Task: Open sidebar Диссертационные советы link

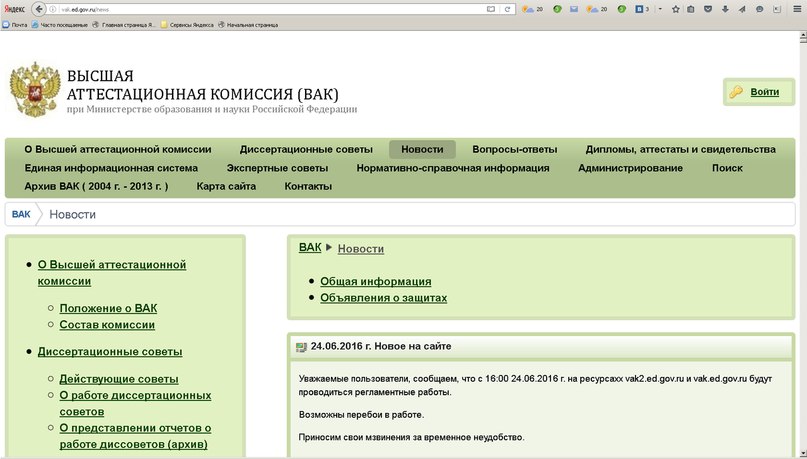Action: [110, 352]
